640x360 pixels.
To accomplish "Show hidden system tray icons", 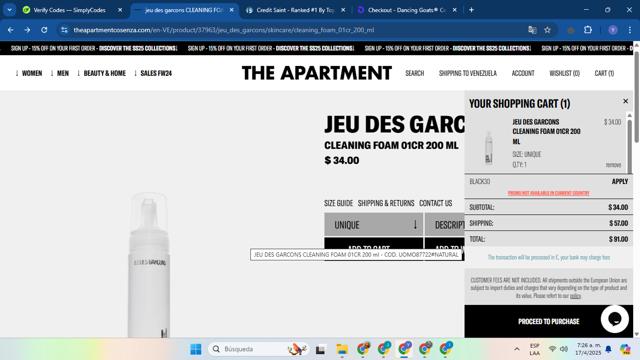I will pos(517,349).
